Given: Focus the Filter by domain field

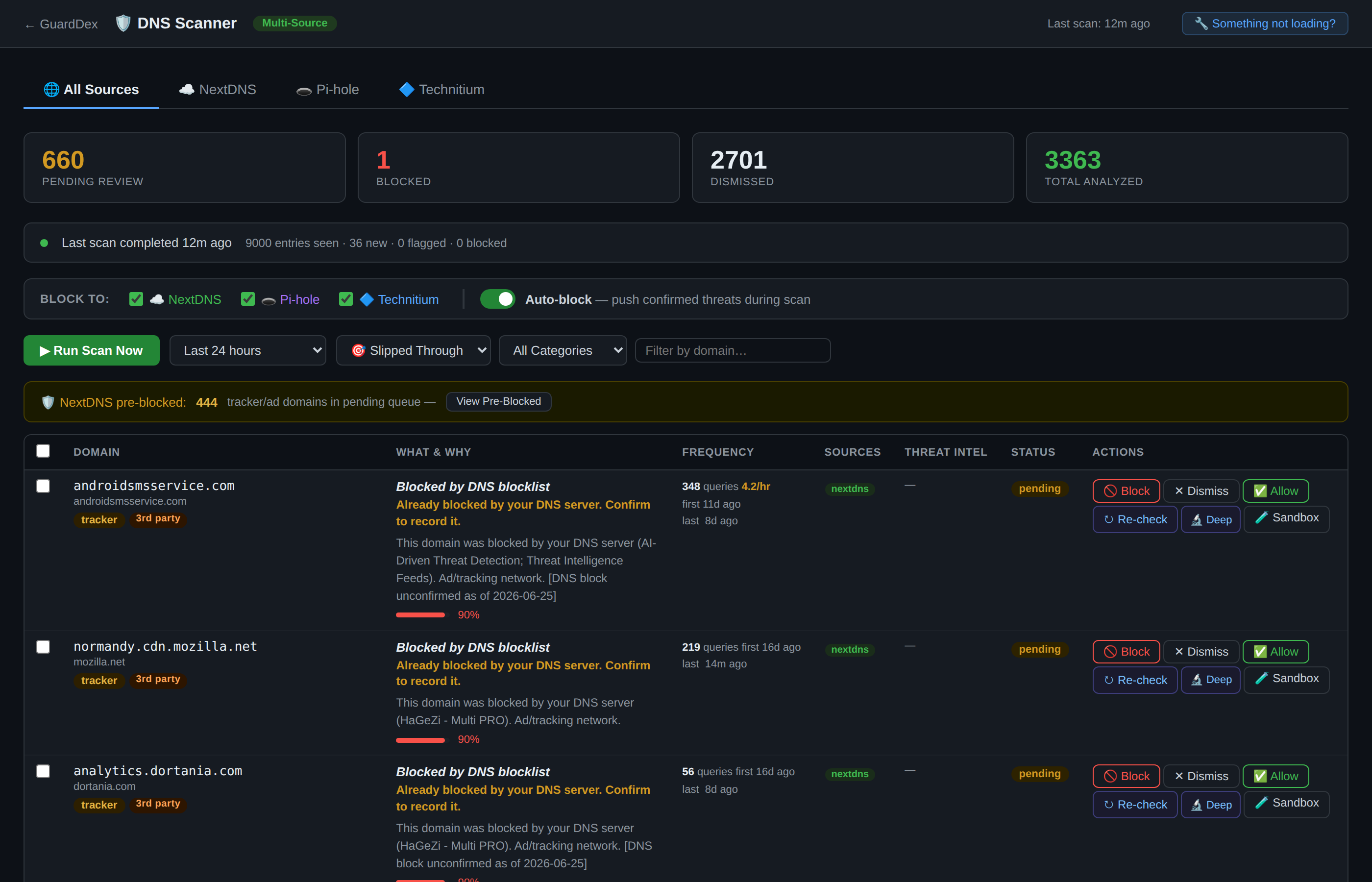Looking at the screenshot, I should pyautogui.click(x=733, y=350).
